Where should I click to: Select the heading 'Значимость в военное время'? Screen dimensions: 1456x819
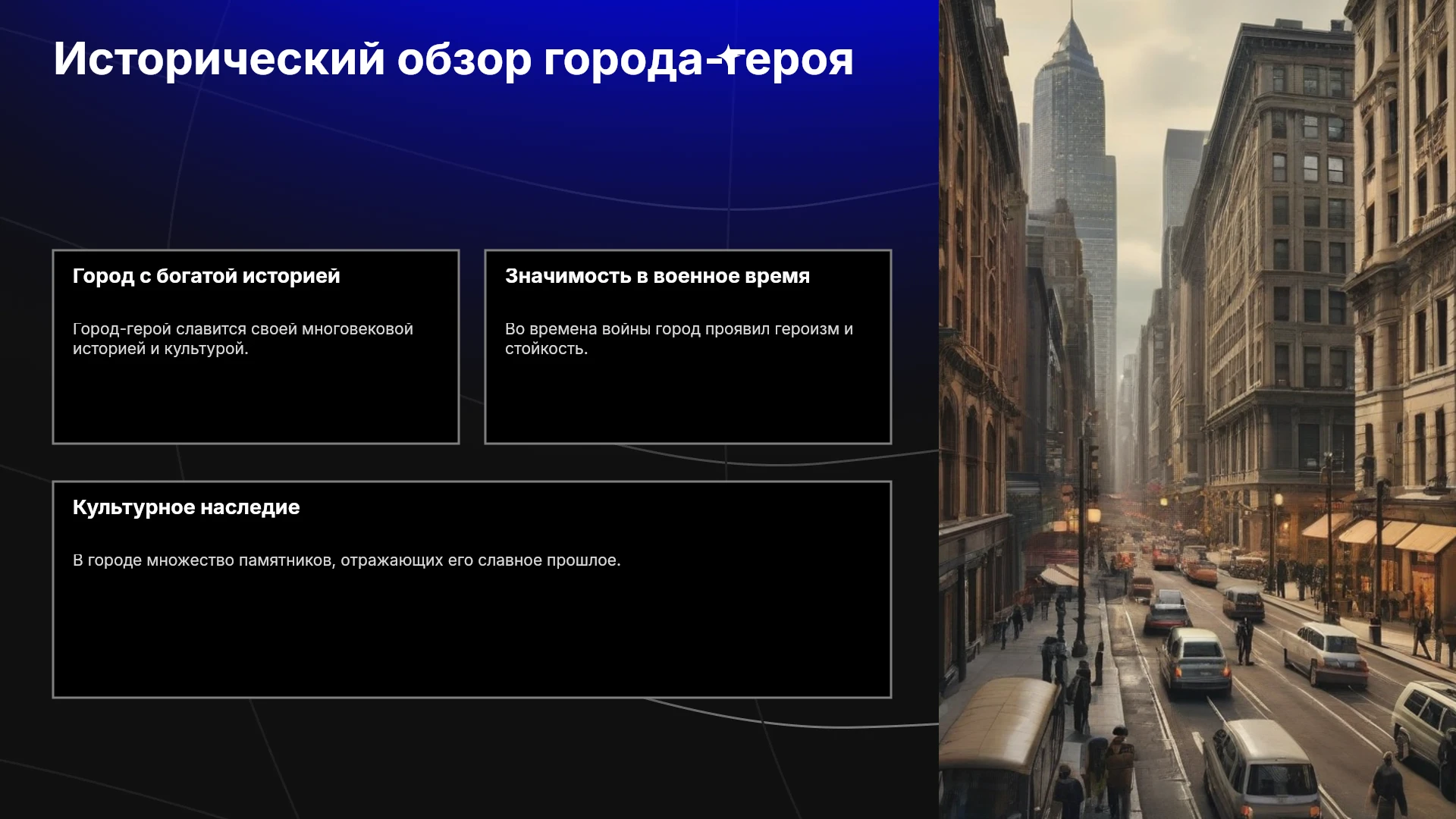[x=657, y=276]
